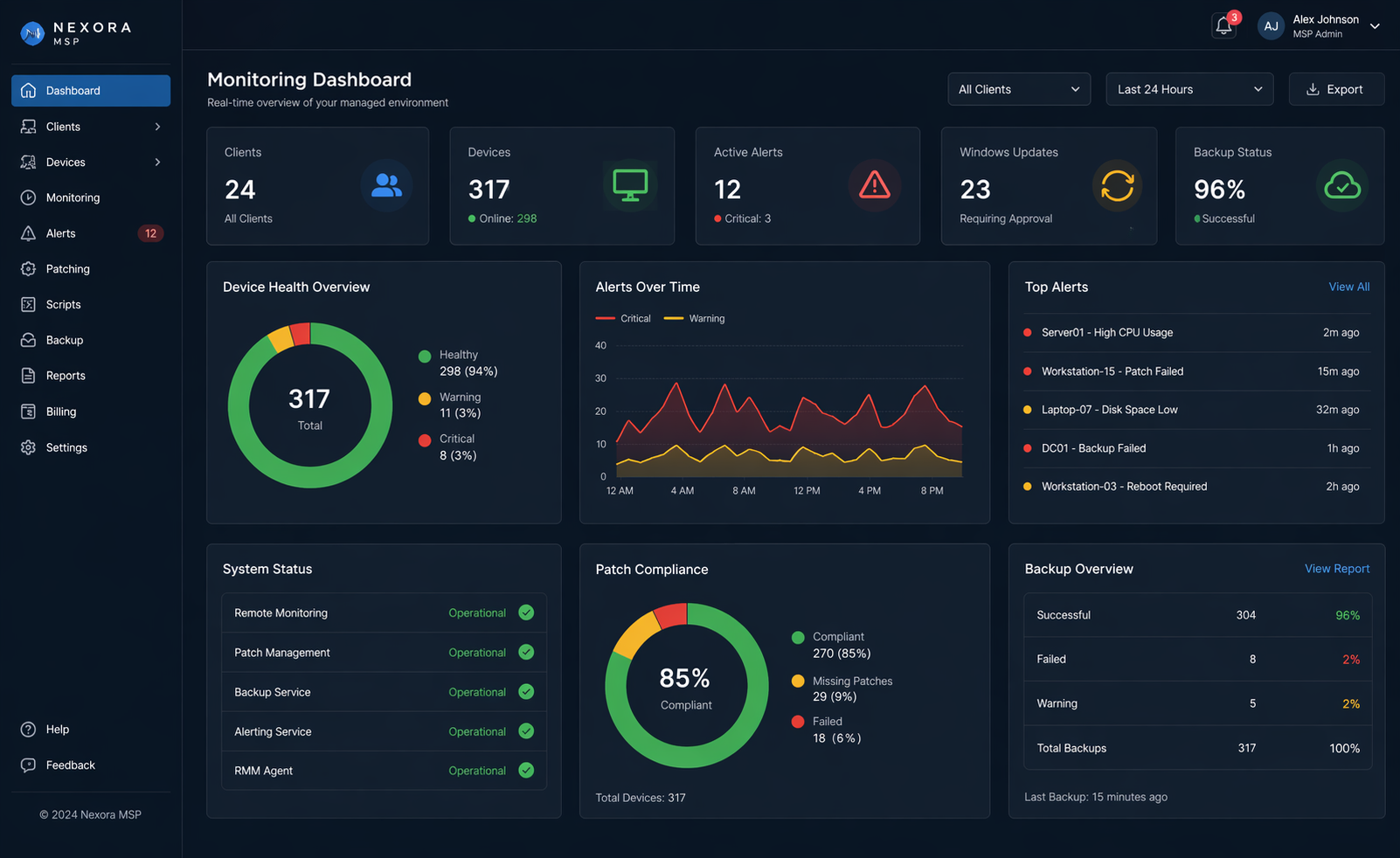Open Help in the sidebar

coord(91,730)
